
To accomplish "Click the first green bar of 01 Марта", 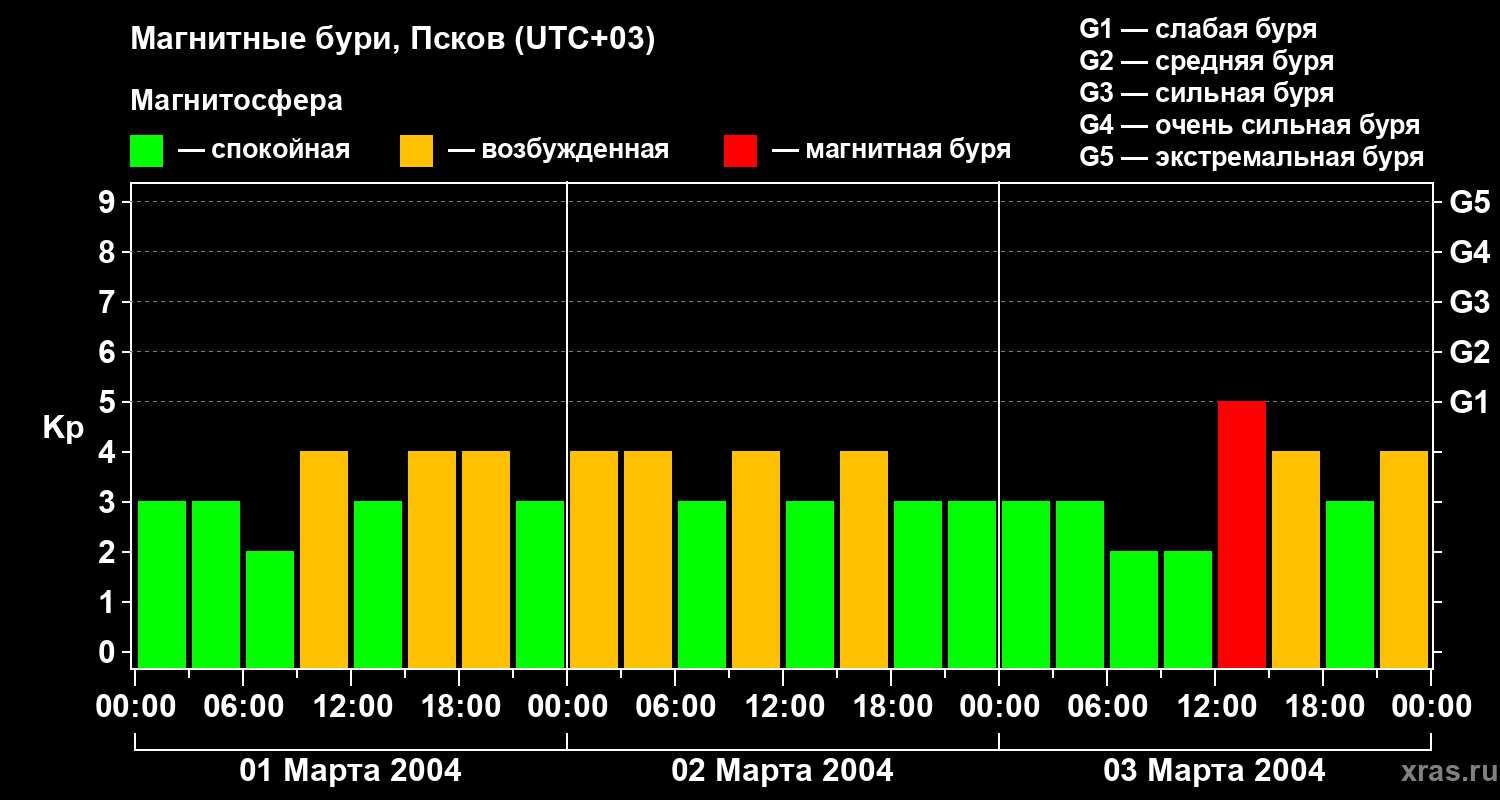I will pos(162,584).
